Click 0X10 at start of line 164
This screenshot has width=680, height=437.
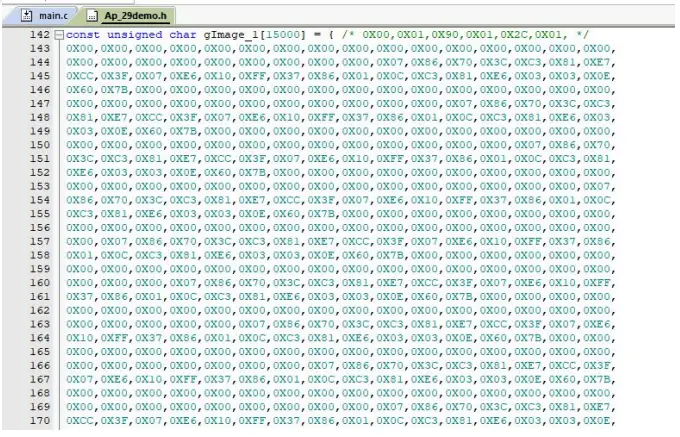pos(80,338)
